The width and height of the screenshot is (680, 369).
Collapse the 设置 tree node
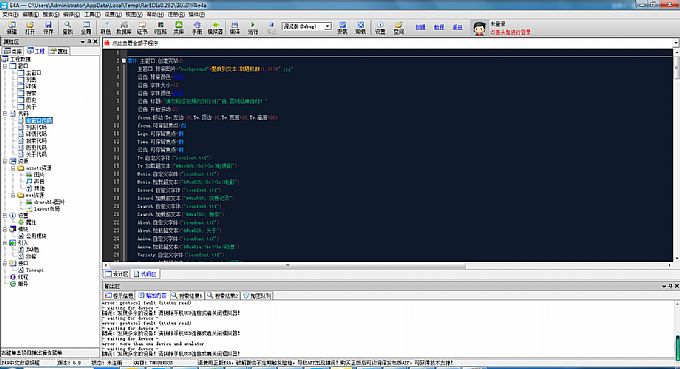click(5, 215)
